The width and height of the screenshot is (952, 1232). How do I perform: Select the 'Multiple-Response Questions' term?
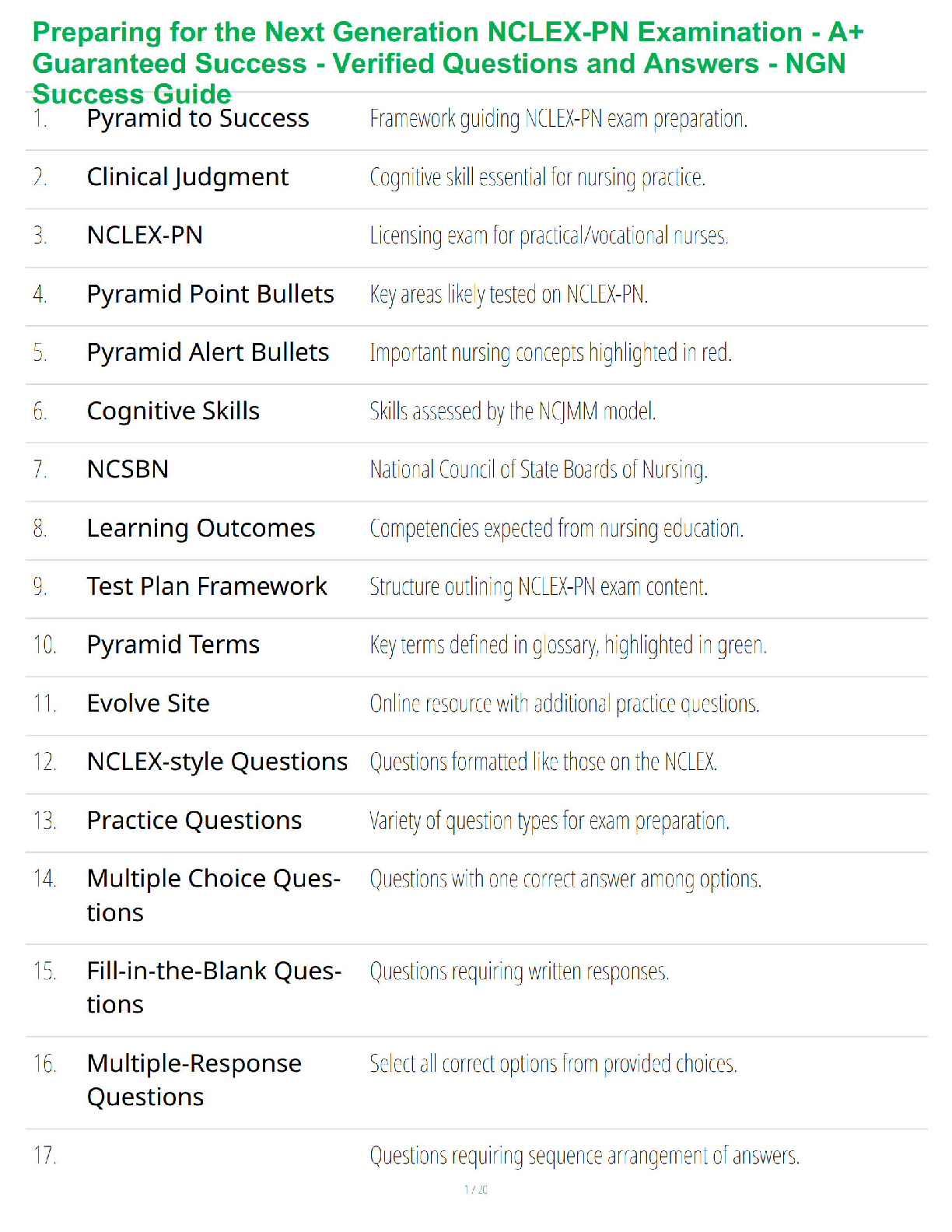(x=194, y=1080)
